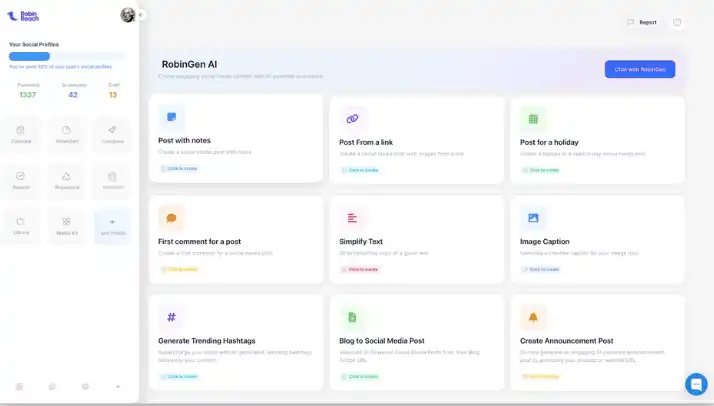Click the Published count 1337

[28, 95]
